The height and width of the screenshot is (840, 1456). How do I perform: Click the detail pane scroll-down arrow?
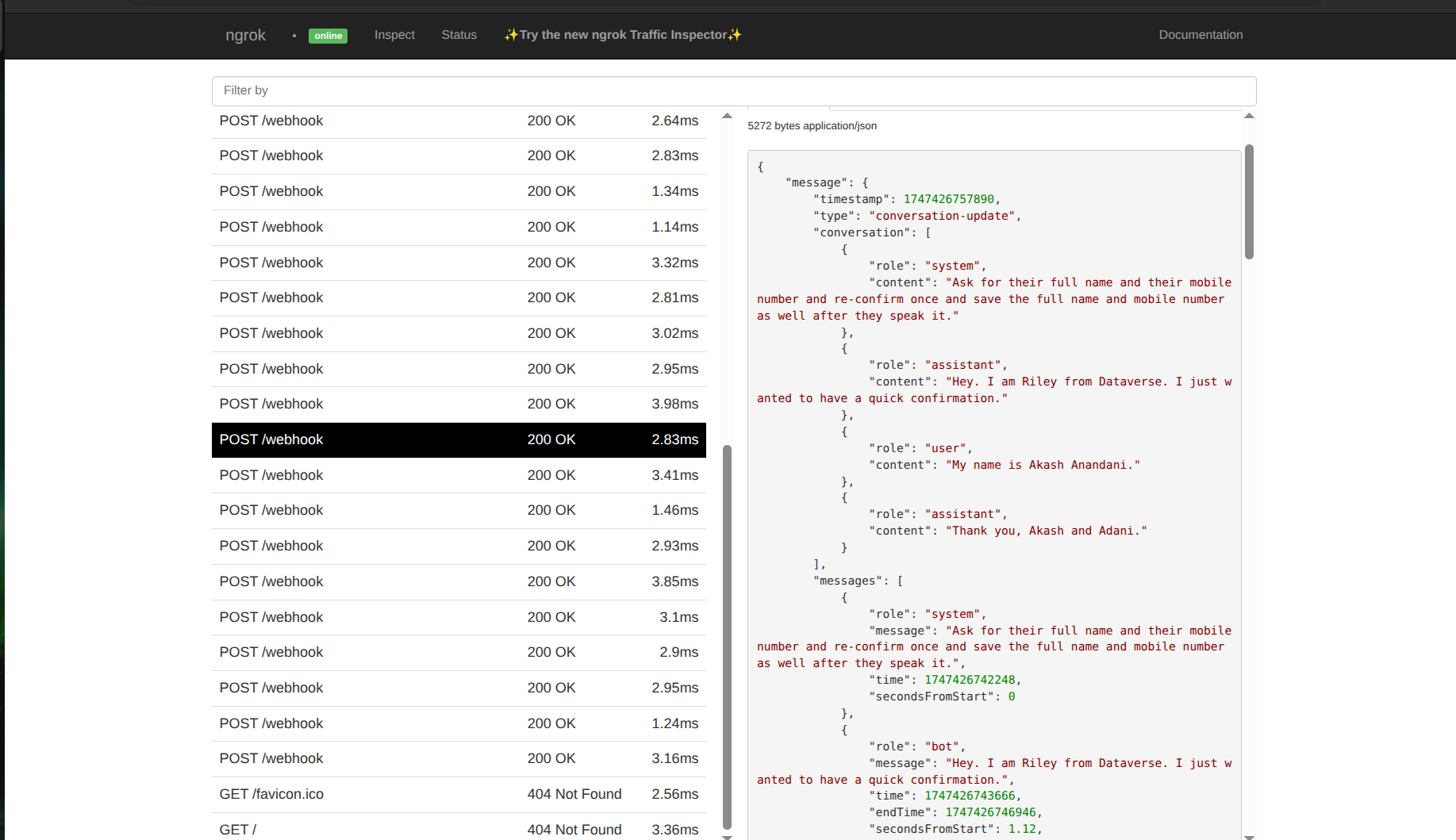pos(1249,836)
